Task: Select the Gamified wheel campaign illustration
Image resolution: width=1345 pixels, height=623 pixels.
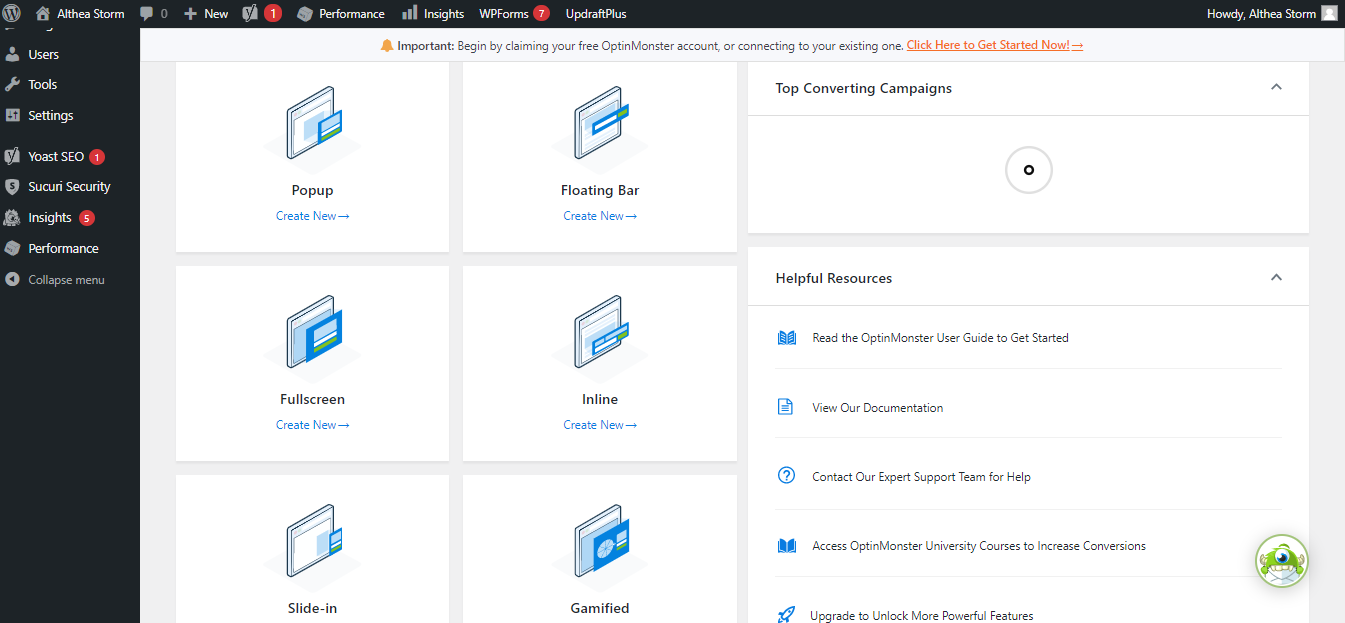Action: [600, 547]
